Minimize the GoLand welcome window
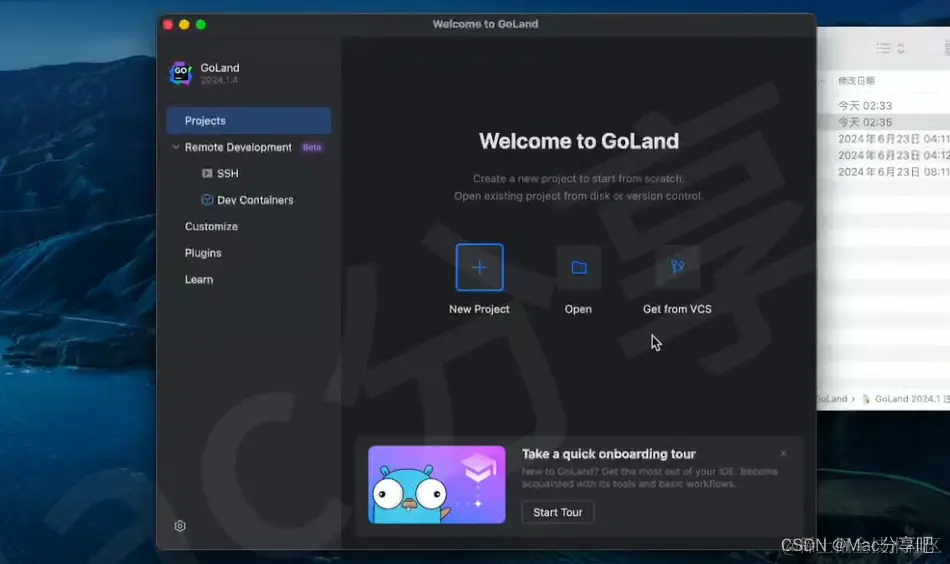The height and width of the screenshot is (564, 950). click(184, 24)
